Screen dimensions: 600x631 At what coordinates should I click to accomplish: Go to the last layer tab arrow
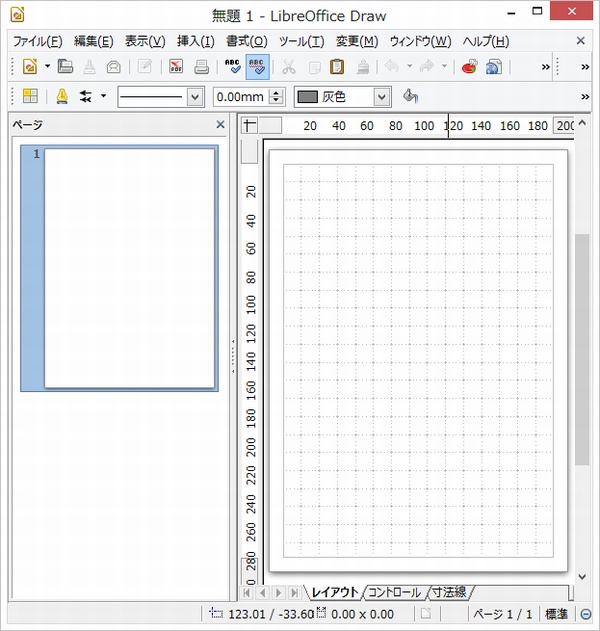tap(295, 593)
